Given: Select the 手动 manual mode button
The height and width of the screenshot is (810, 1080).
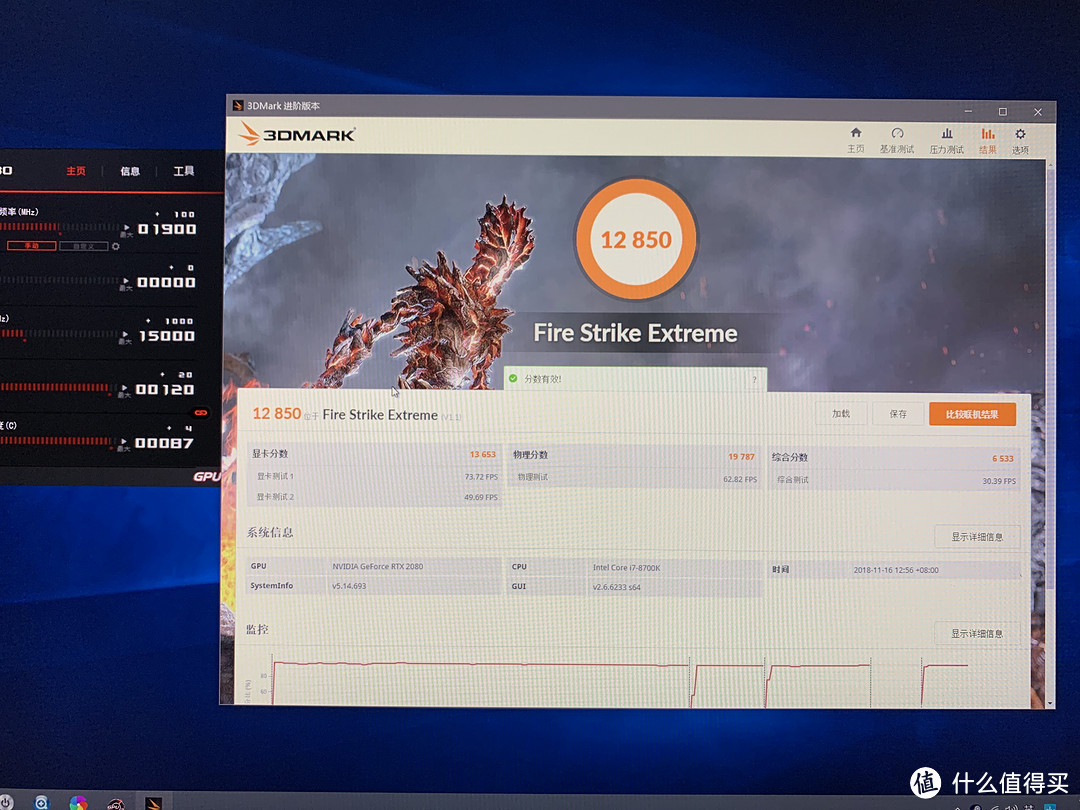Looking at the screenshot, I should tap(32, 246).
